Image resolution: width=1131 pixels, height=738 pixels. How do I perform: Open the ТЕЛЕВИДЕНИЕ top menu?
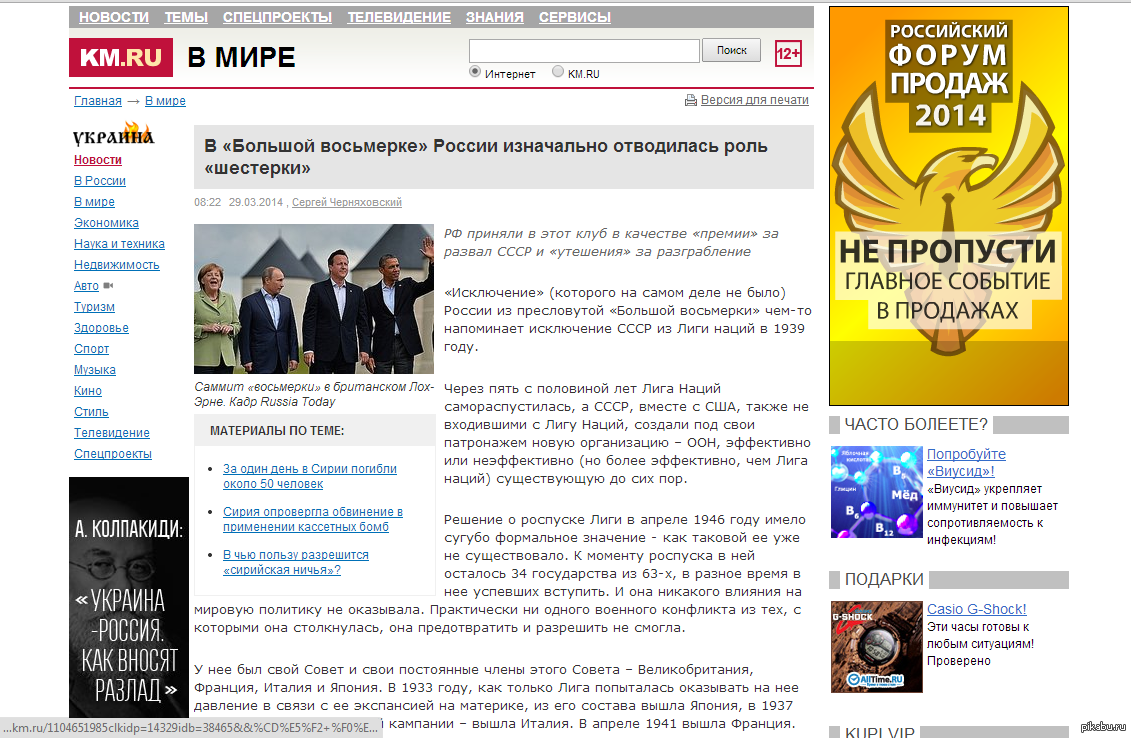pos(399,17)
